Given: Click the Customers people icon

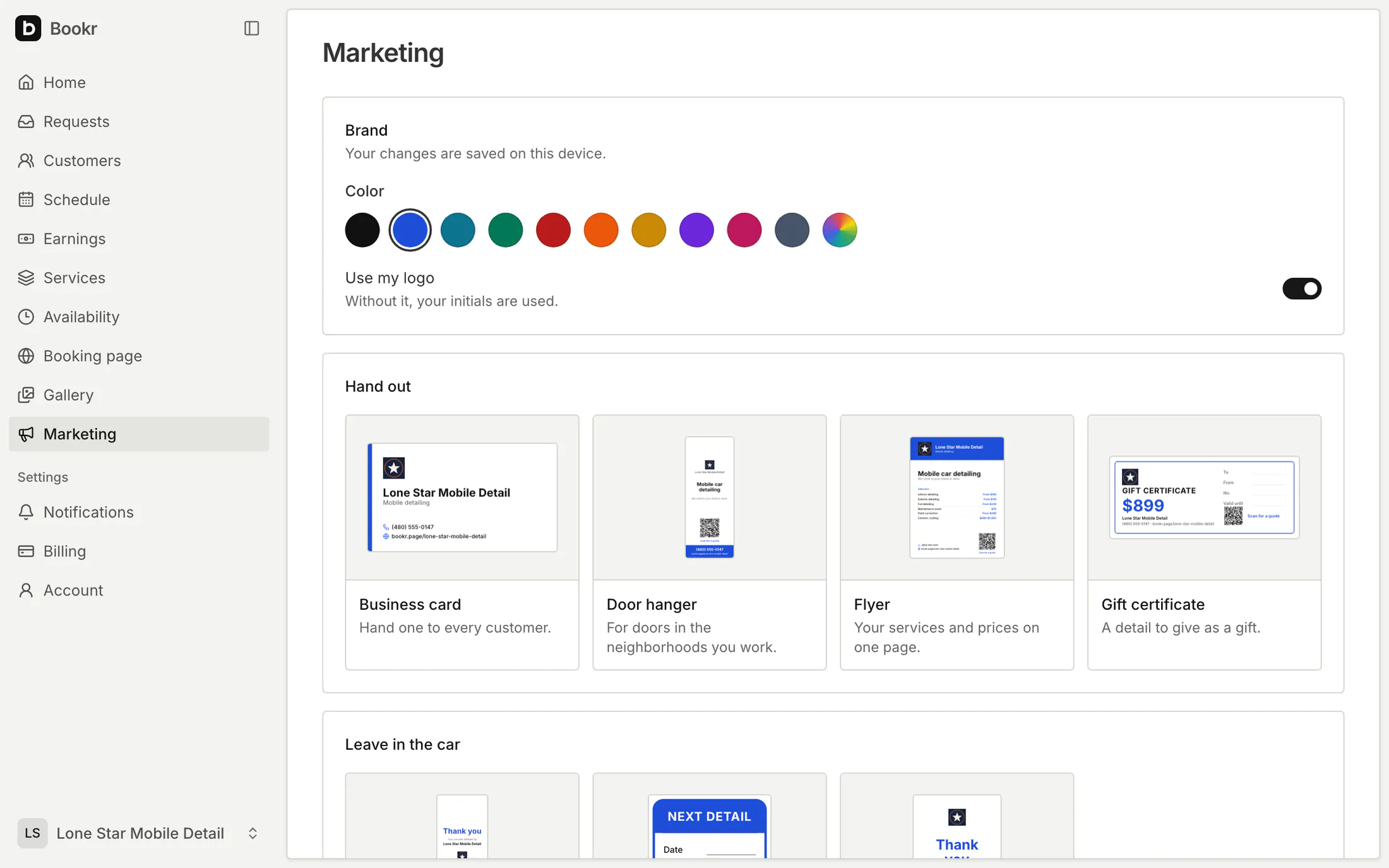Looking at the screenshot, I should [26, 160].
